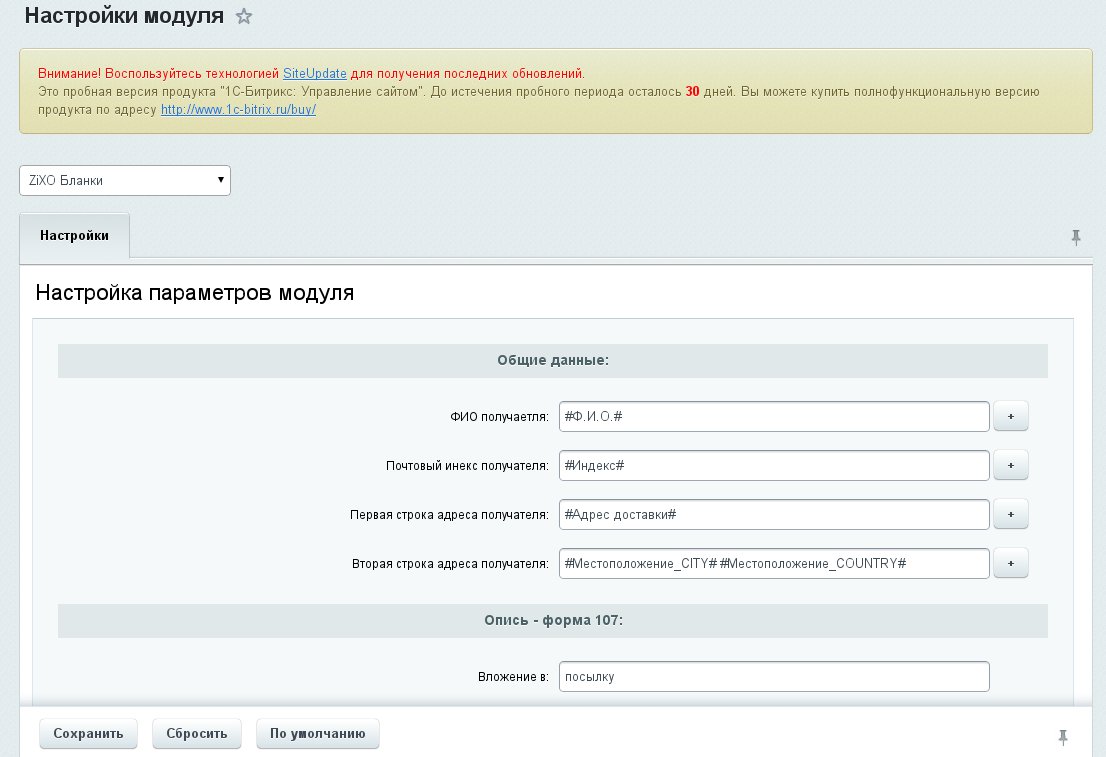Image resolution: width=1106 pixels, height=757 pixels.
Task: Click the pin icon beside the Настройки tab
Action: [1076, 237]
